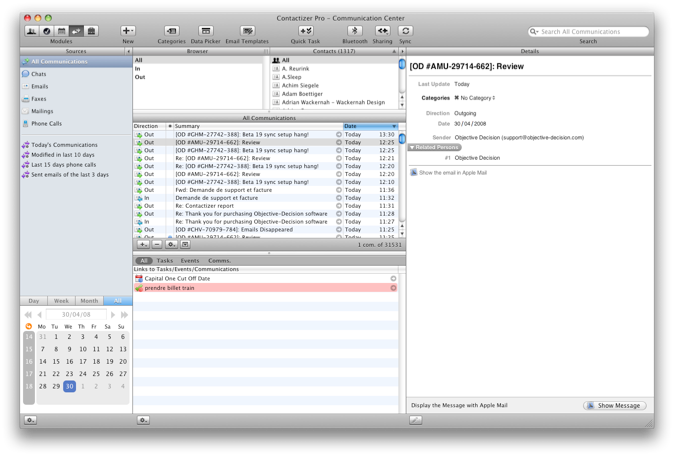The height and width of the screenshot is (456, 674).
Task: Switch calendar to Month view
Action: 89,301
